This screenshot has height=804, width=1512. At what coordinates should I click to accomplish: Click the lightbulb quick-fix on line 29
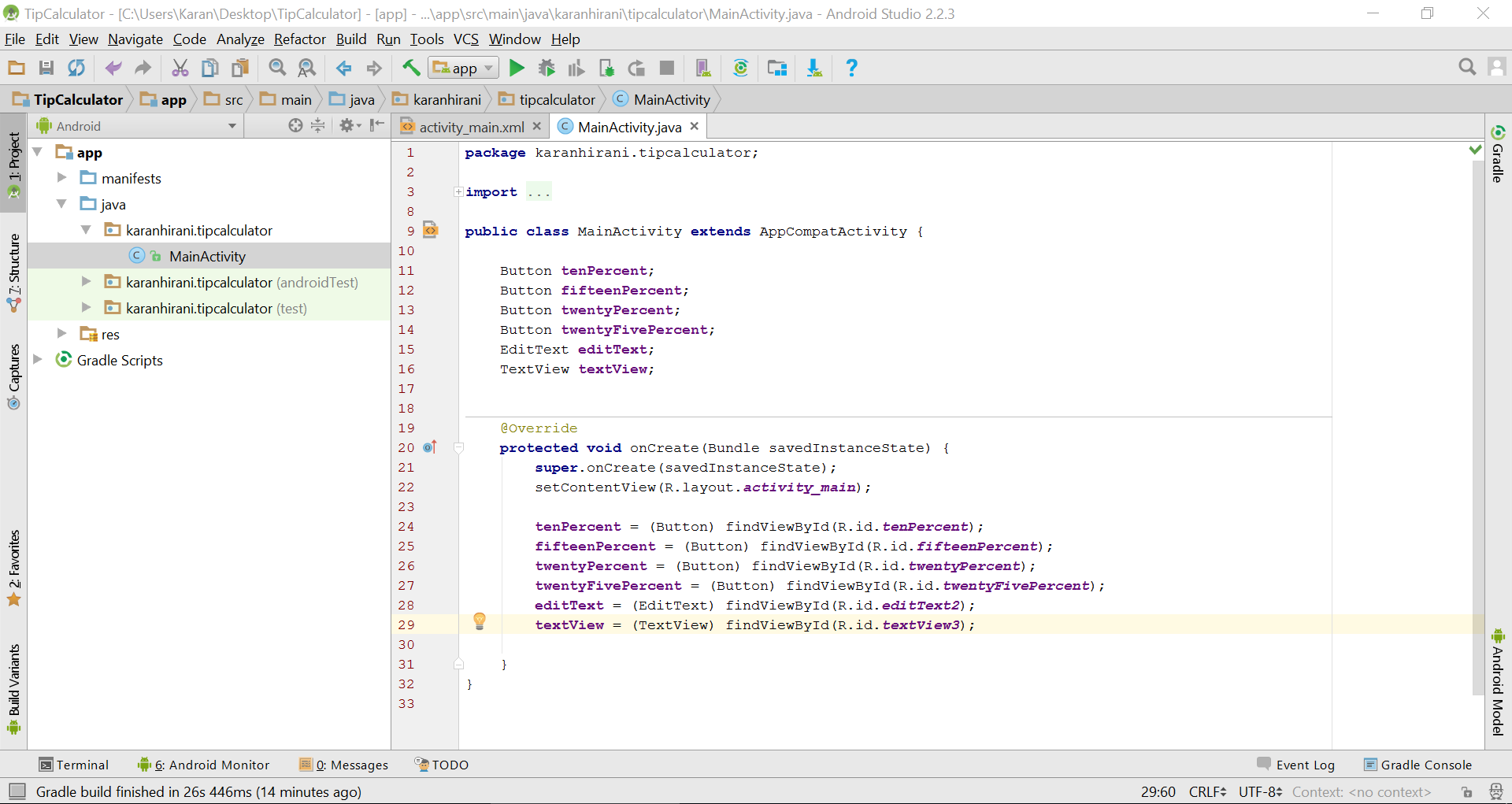coord(480,621)
